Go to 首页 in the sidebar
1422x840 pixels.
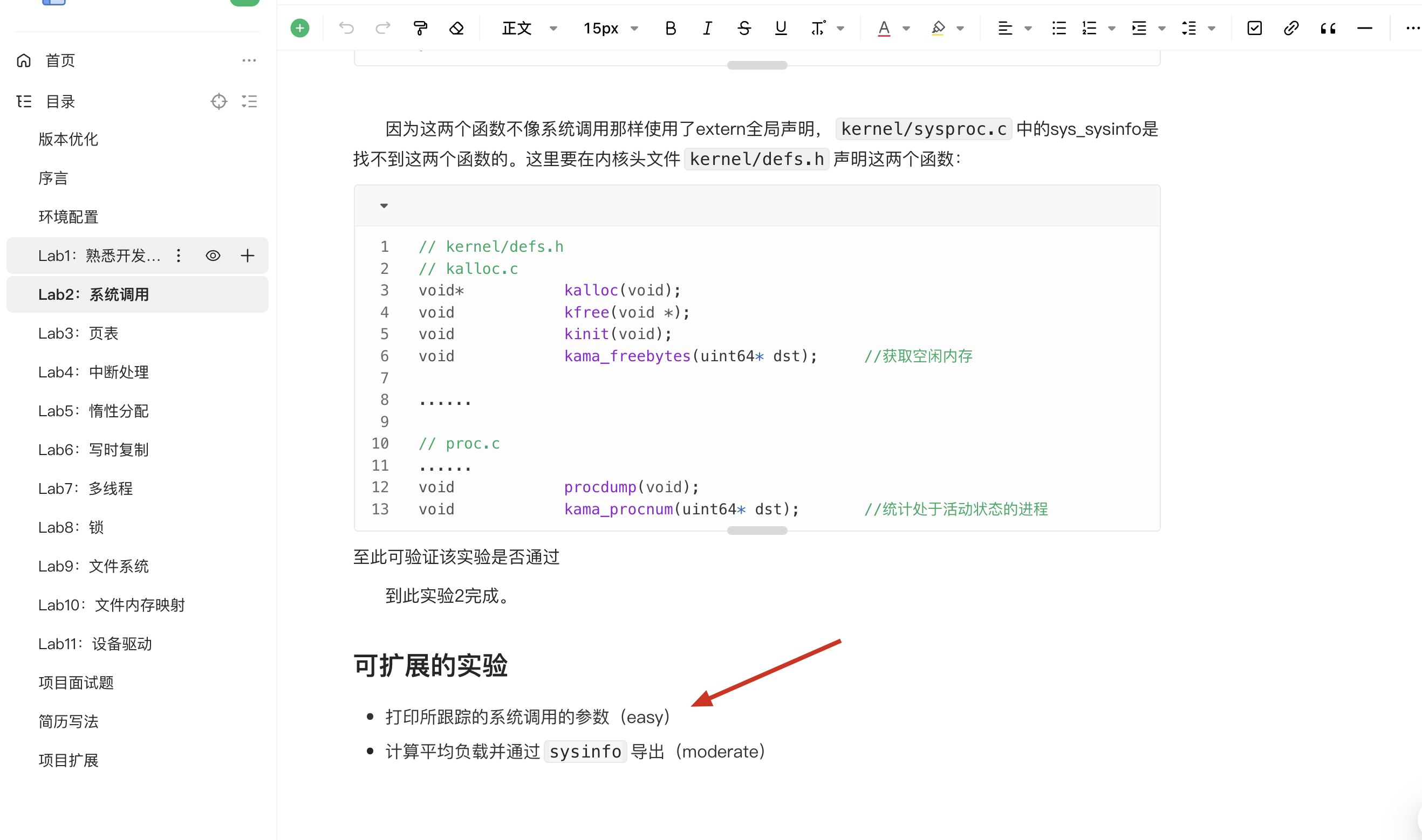[x=59, y=60]
